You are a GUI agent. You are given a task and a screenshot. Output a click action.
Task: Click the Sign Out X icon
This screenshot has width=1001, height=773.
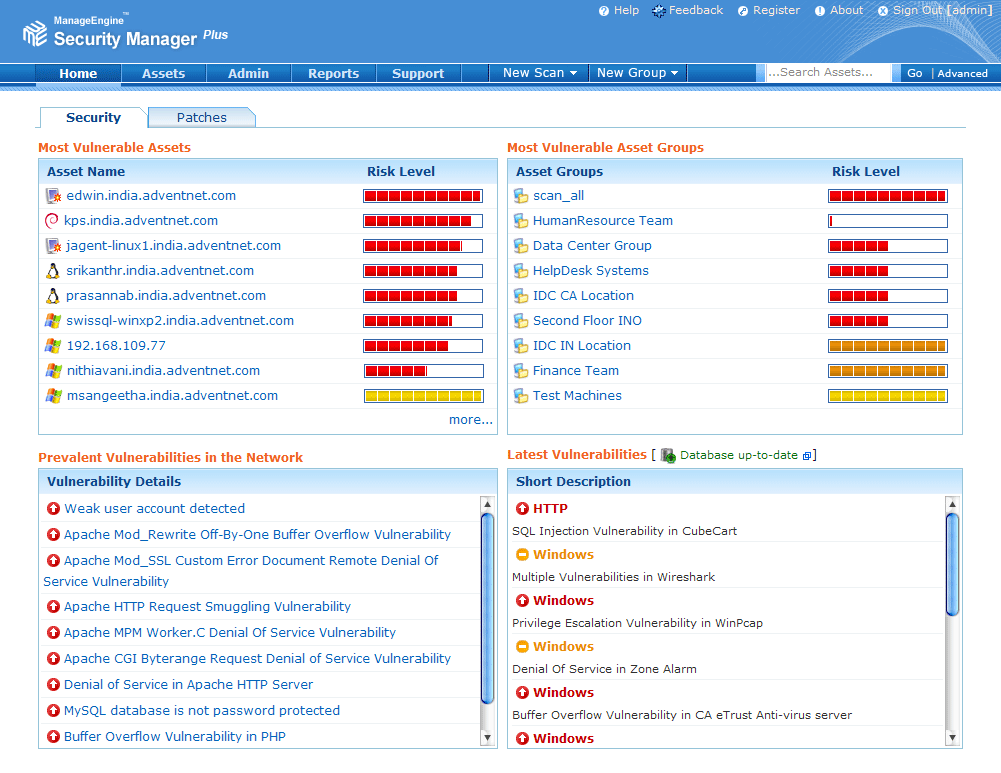(x=882, y=11)
